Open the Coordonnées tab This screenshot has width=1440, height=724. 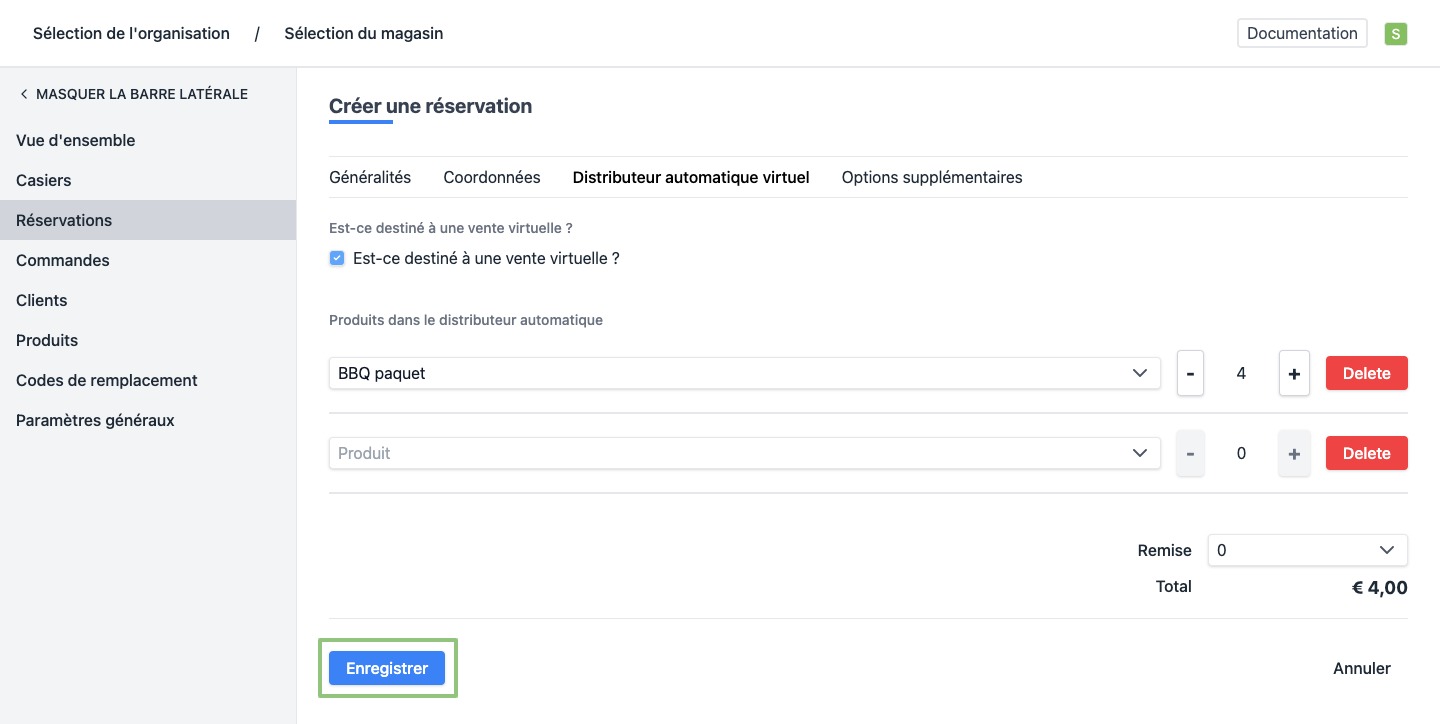click(x=492, y=177)
